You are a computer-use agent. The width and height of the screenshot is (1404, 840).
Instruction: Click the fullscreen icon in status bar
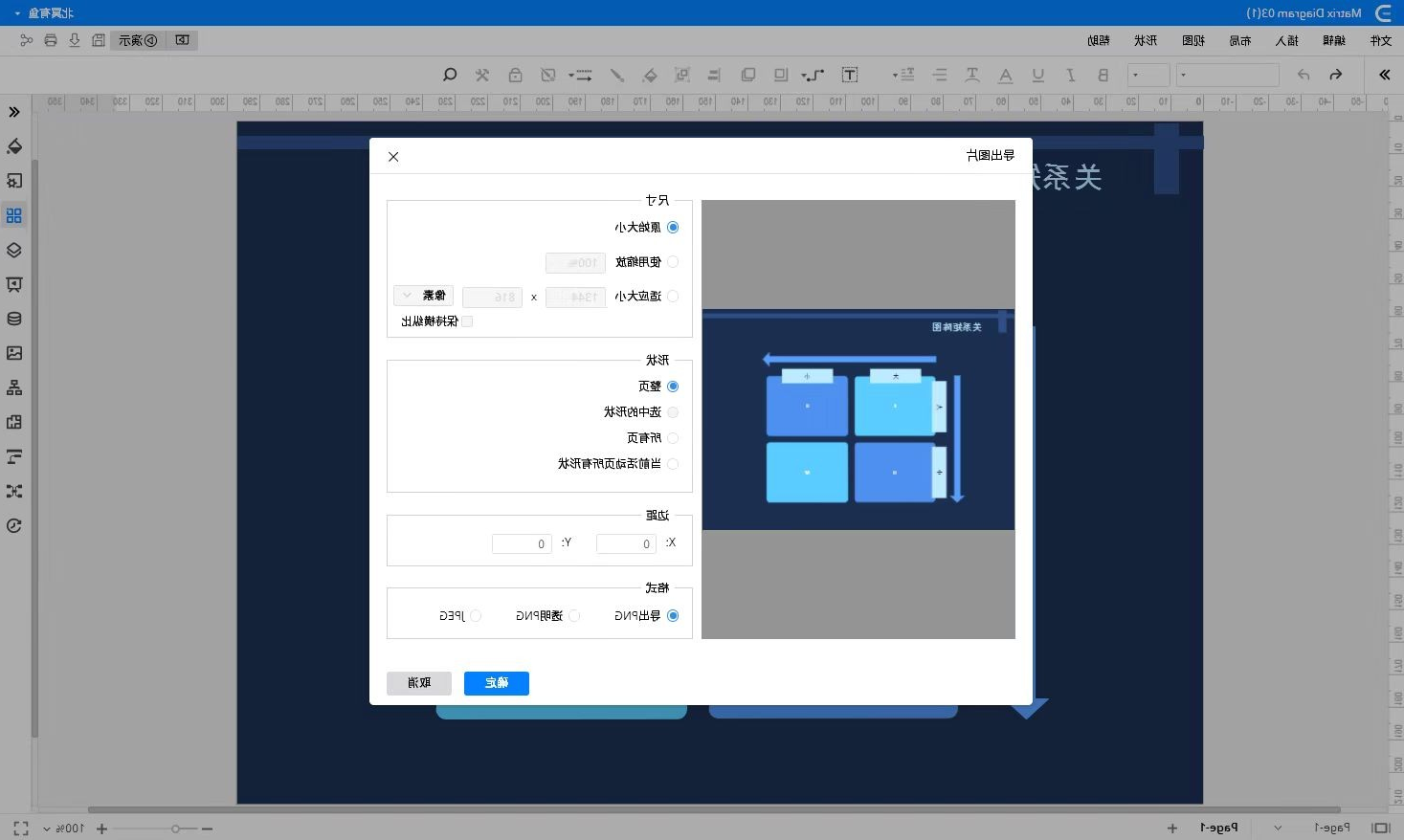click(x=21, y=829)
